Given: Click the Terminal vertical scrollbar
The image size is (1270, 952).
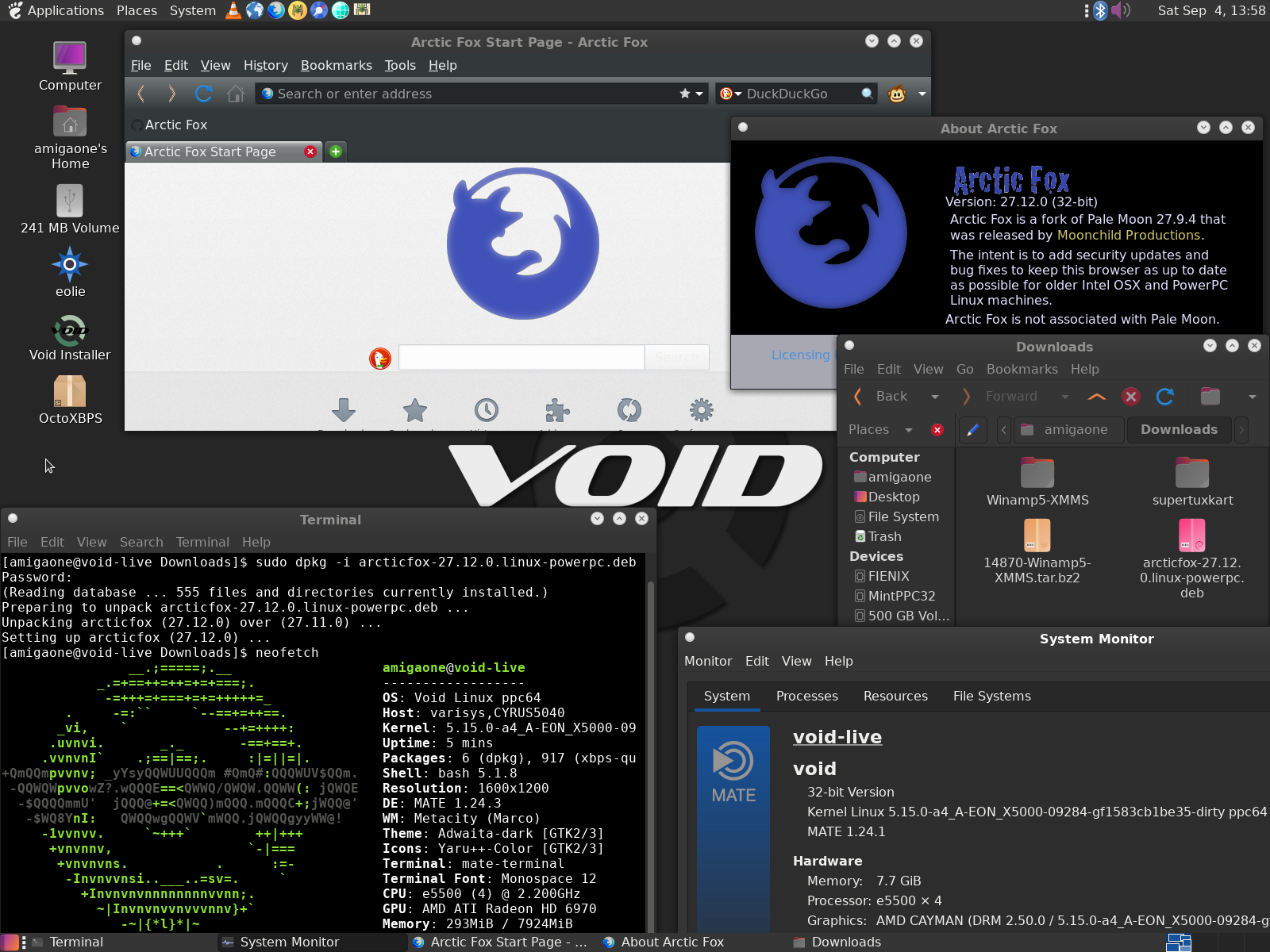Looking at the screenshot, I should pyautogui.click(x=651, y=743).
